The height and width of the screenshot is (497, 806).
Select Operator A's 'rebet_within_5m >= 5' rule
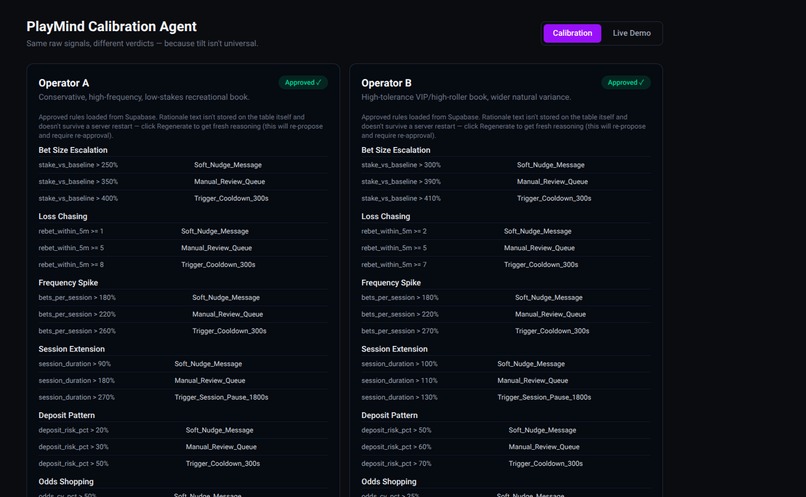point(71,248)
